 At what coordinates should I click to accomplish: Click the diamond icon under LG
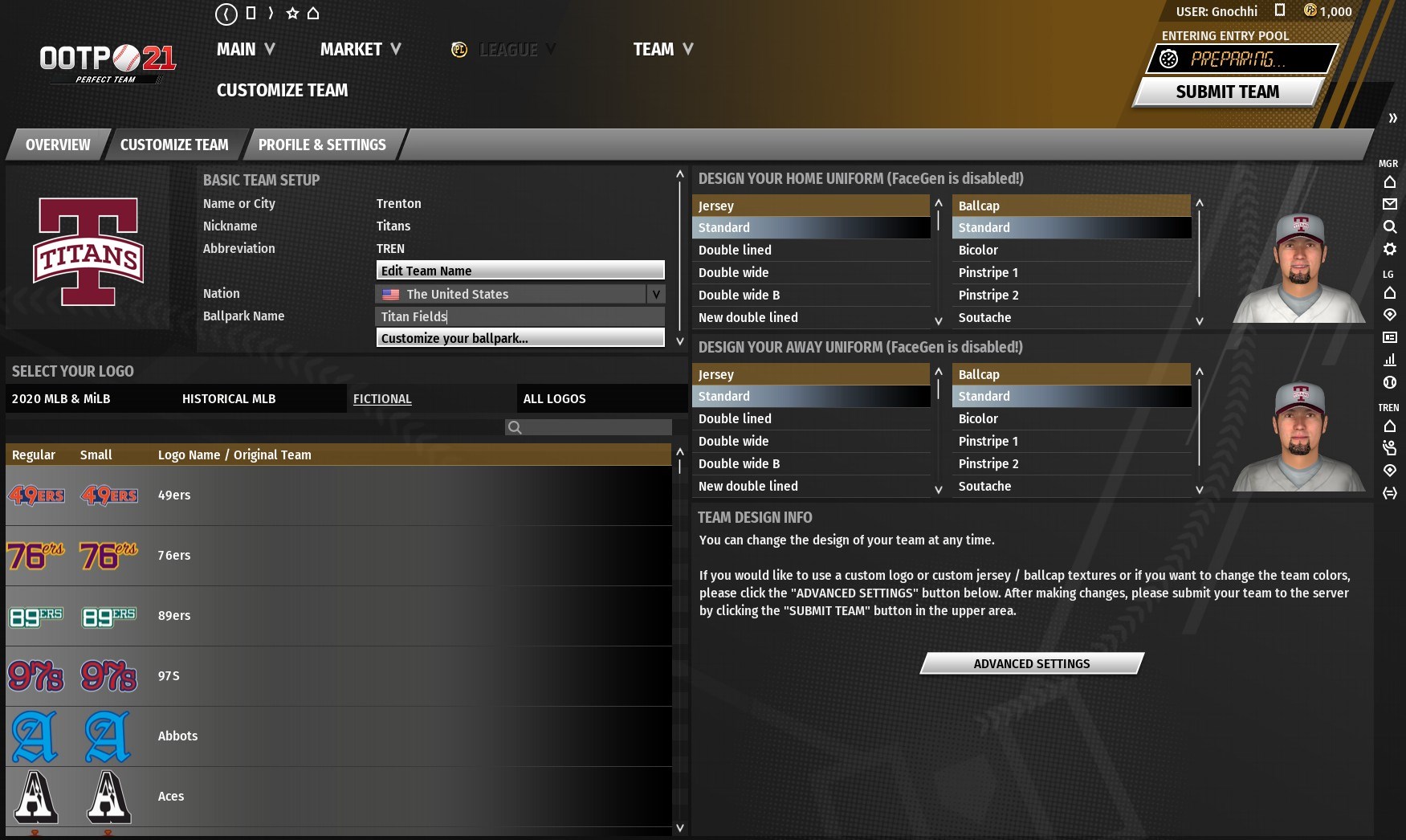point(1390,315)
